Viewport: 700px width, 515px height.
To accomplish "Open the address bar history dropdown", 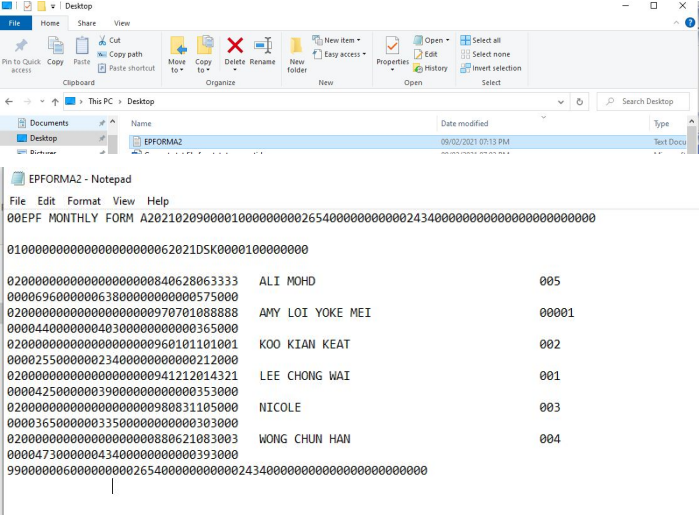I will (x=562, y=101).
